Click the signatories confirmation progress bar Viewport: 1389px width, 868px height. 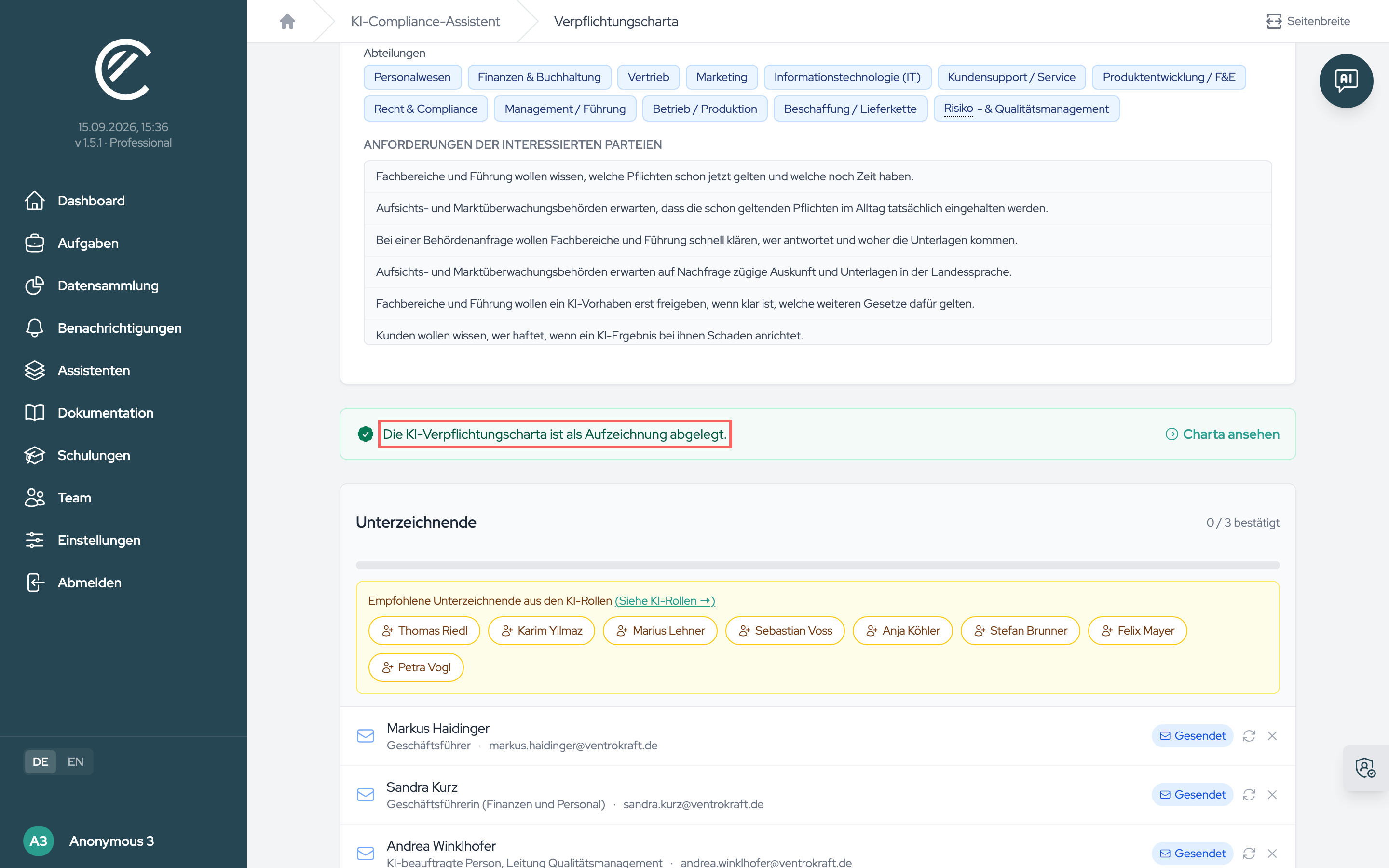[817, 565]
